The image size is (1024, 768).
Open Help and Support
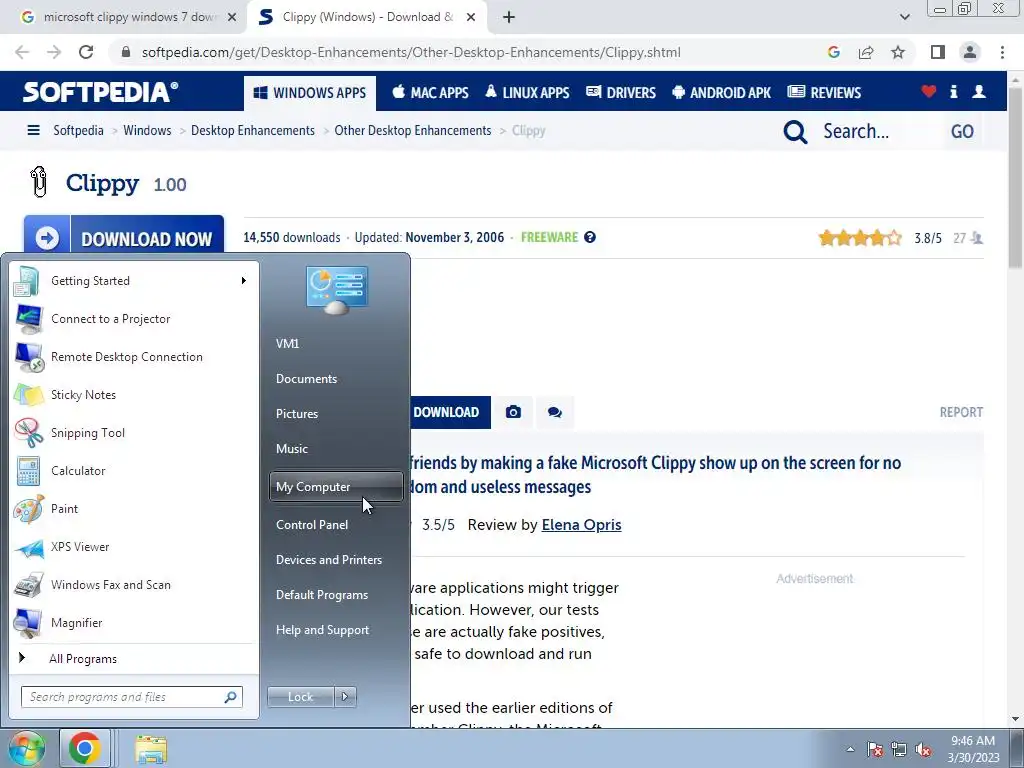[322, 630]
